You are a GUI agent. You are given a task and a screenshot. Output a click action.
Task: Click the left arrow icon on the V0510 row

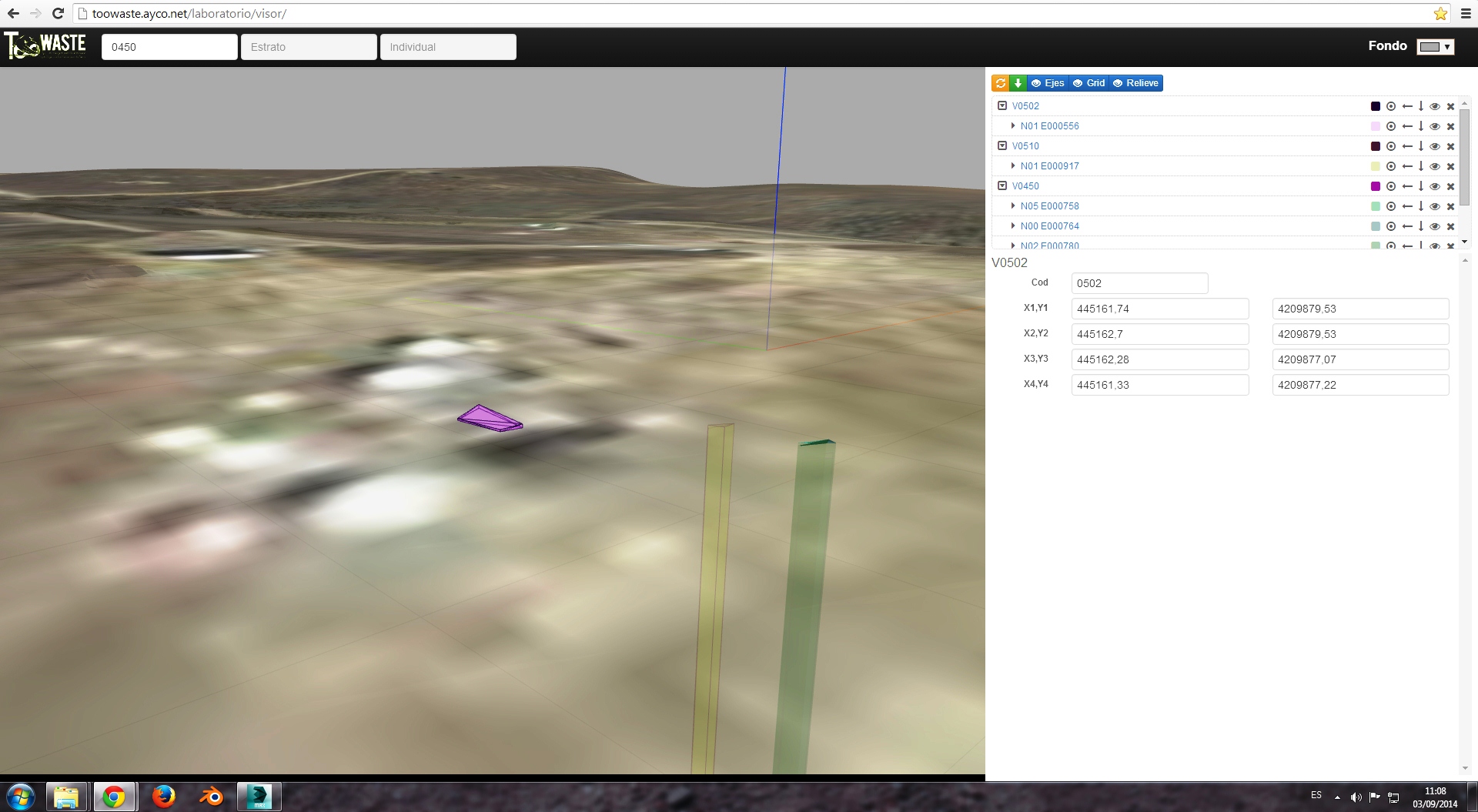click(1407, 146)
